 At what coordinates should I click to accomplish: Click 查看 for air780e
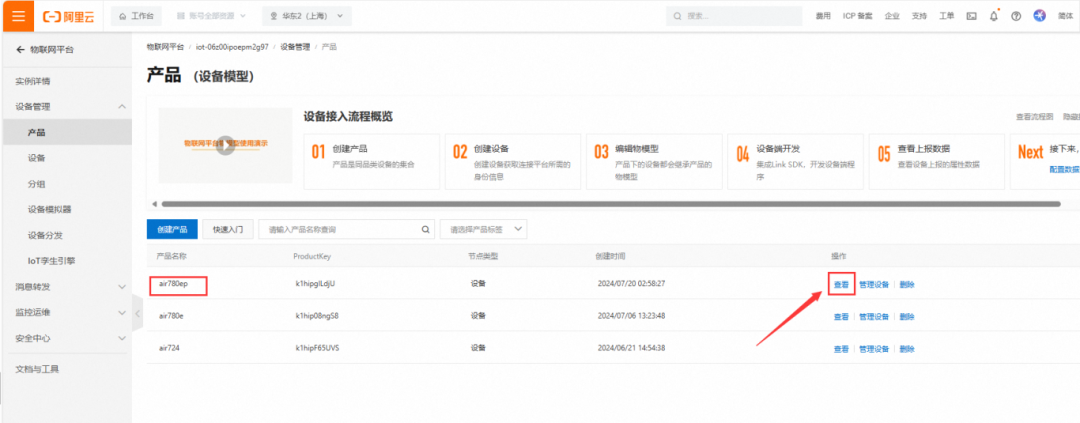(x=841, y=317)
